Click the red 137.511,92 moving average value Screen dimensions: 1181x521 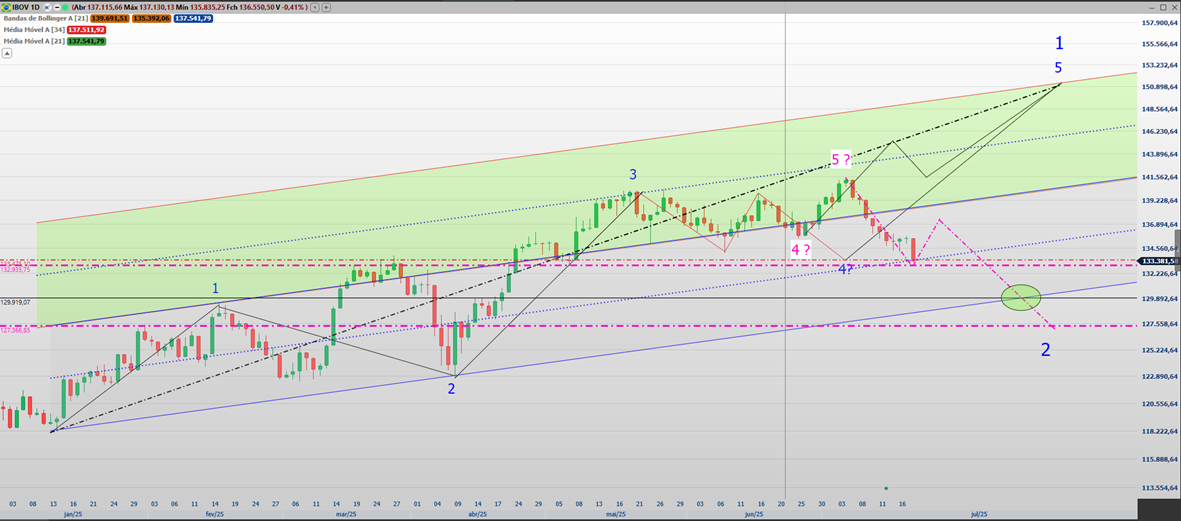[x=86, y=30]
